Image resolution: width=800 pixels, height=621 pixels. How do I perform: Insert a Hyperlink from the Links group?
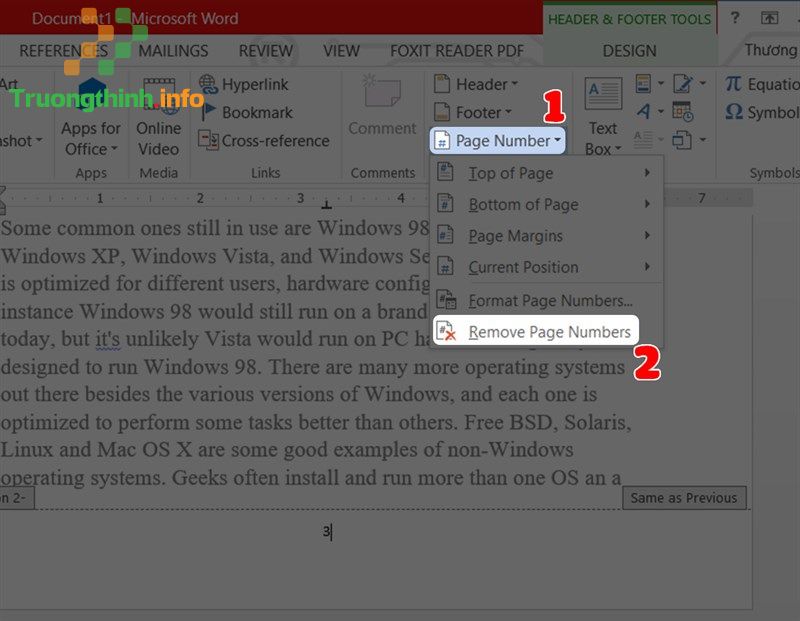(x=243, y=84)
